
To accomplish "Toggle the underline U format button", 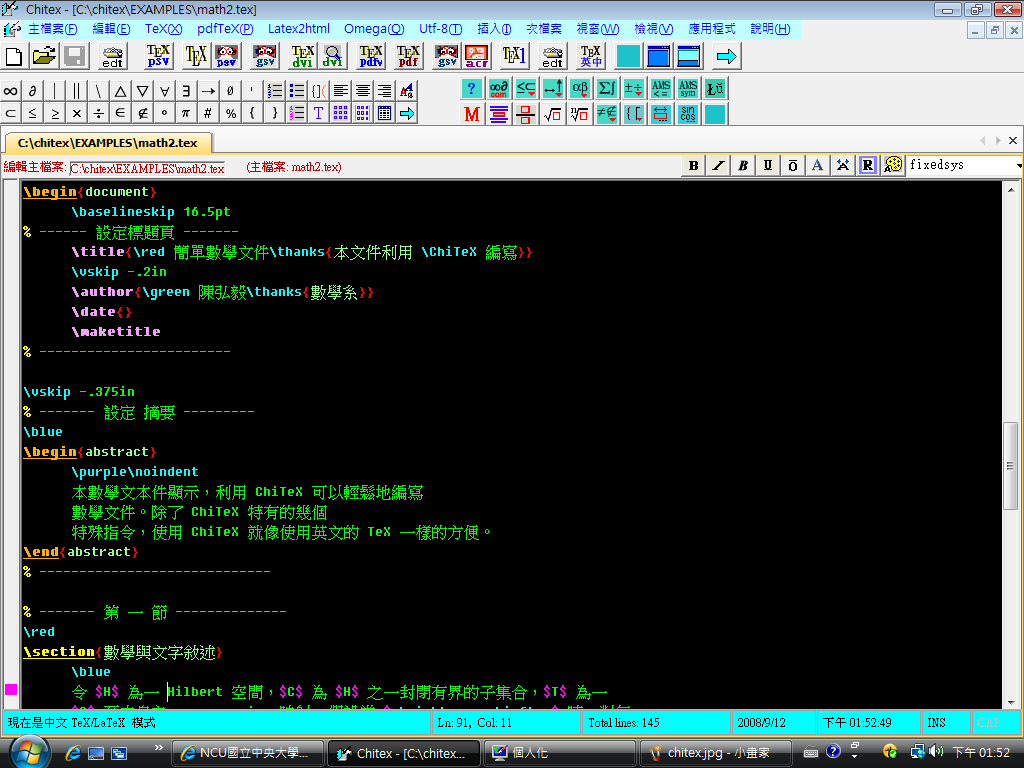I will (x=768, y=165).
